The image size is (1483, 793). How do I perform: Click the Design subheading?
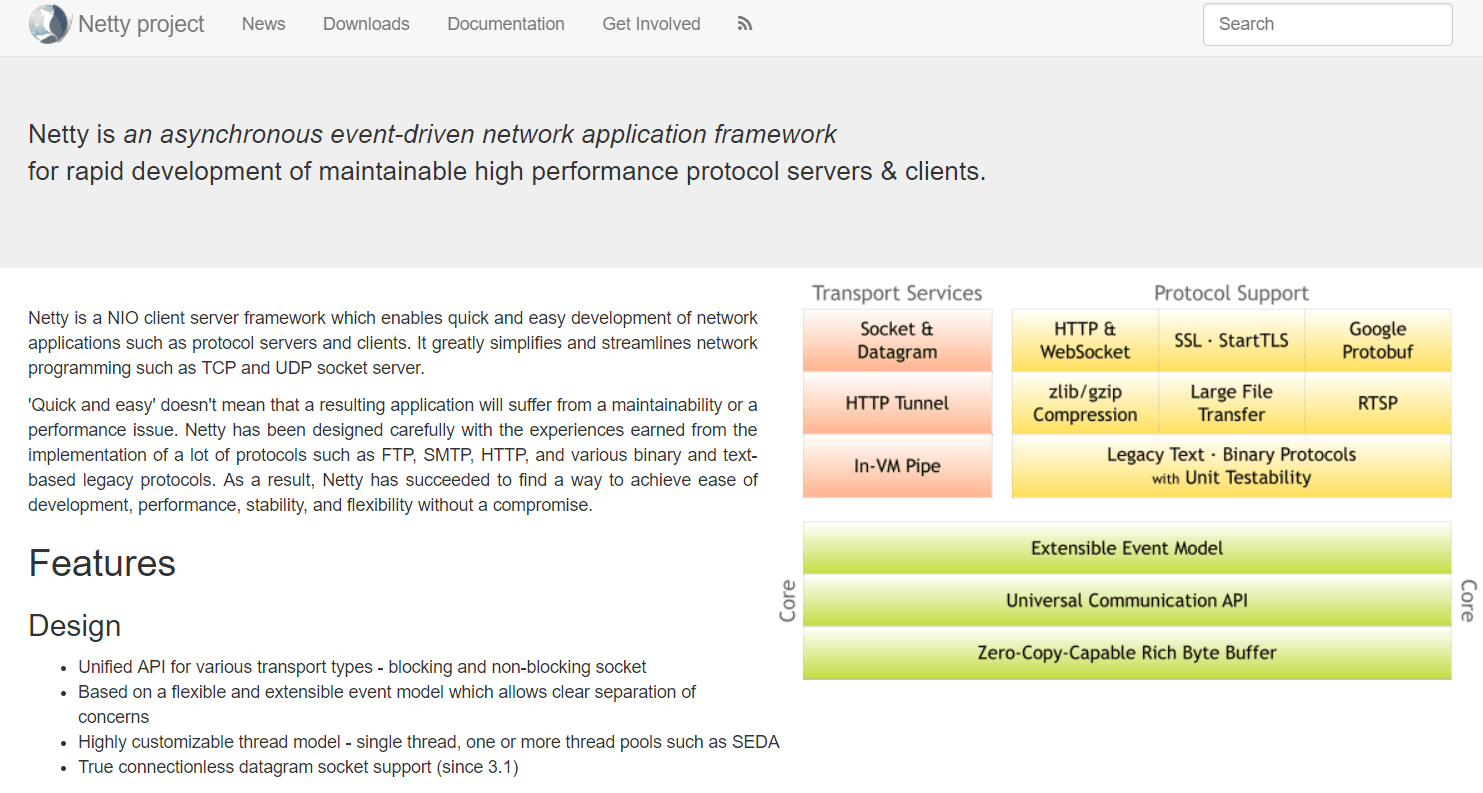(x=75, y=625)
